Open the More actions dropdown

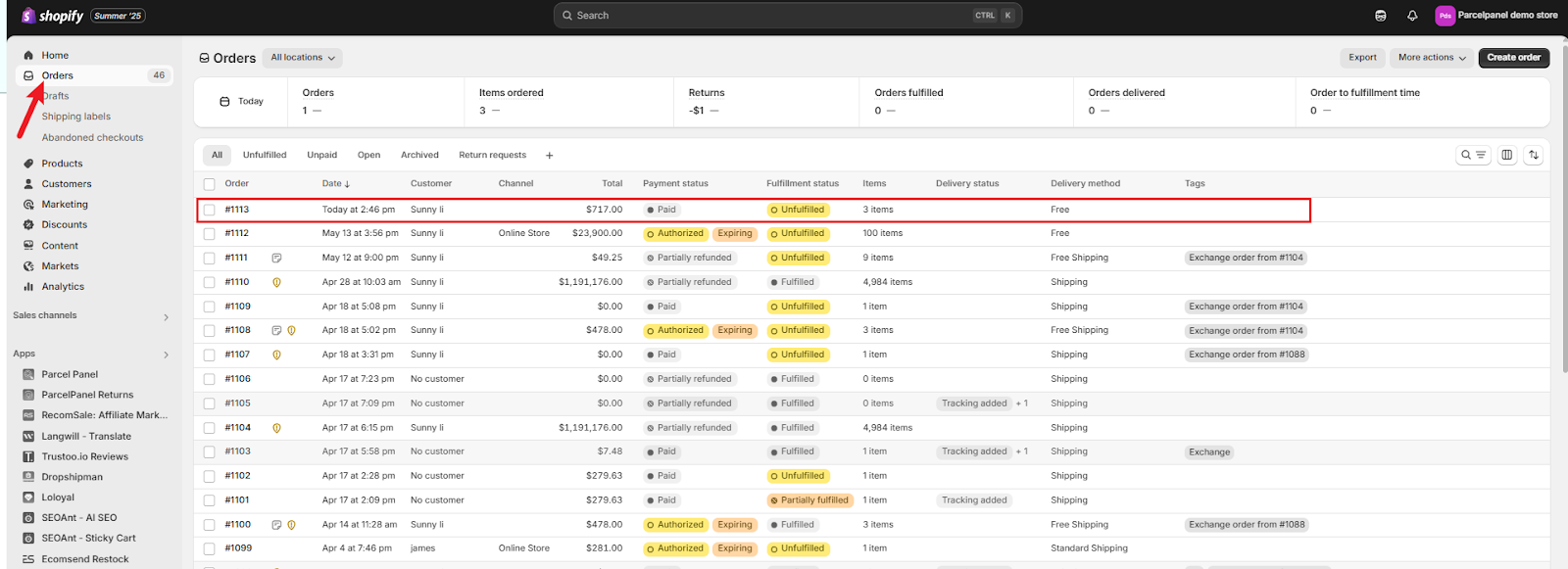1432,58
